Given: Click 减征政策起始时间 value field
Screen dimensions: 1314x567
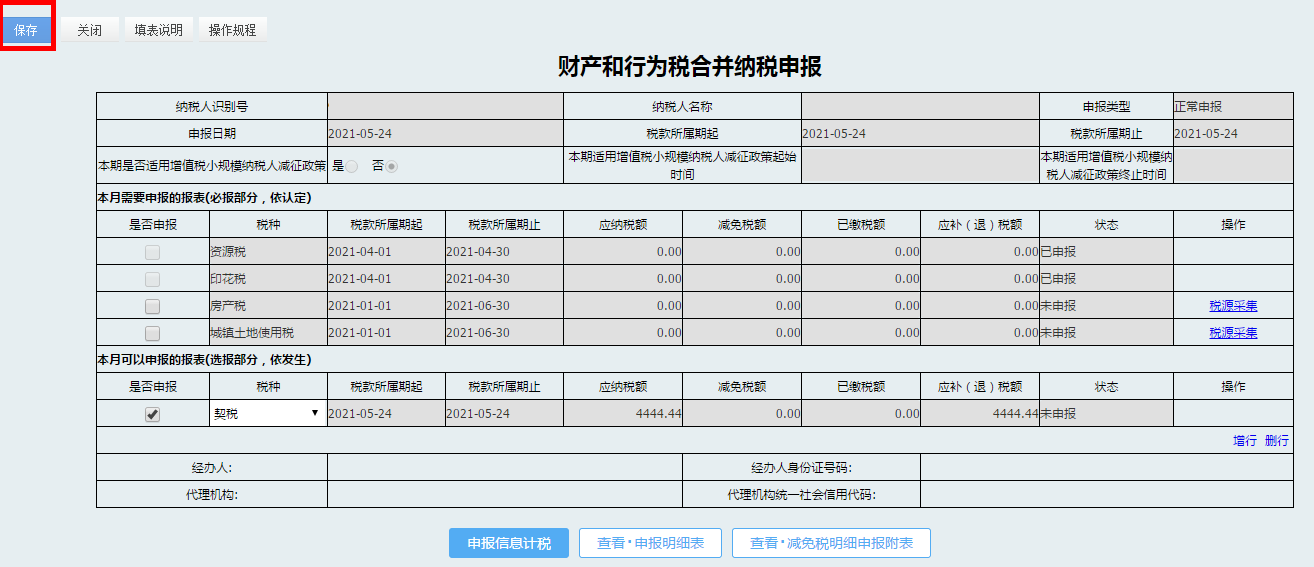Looking at the screenshot, I should 920,166.
